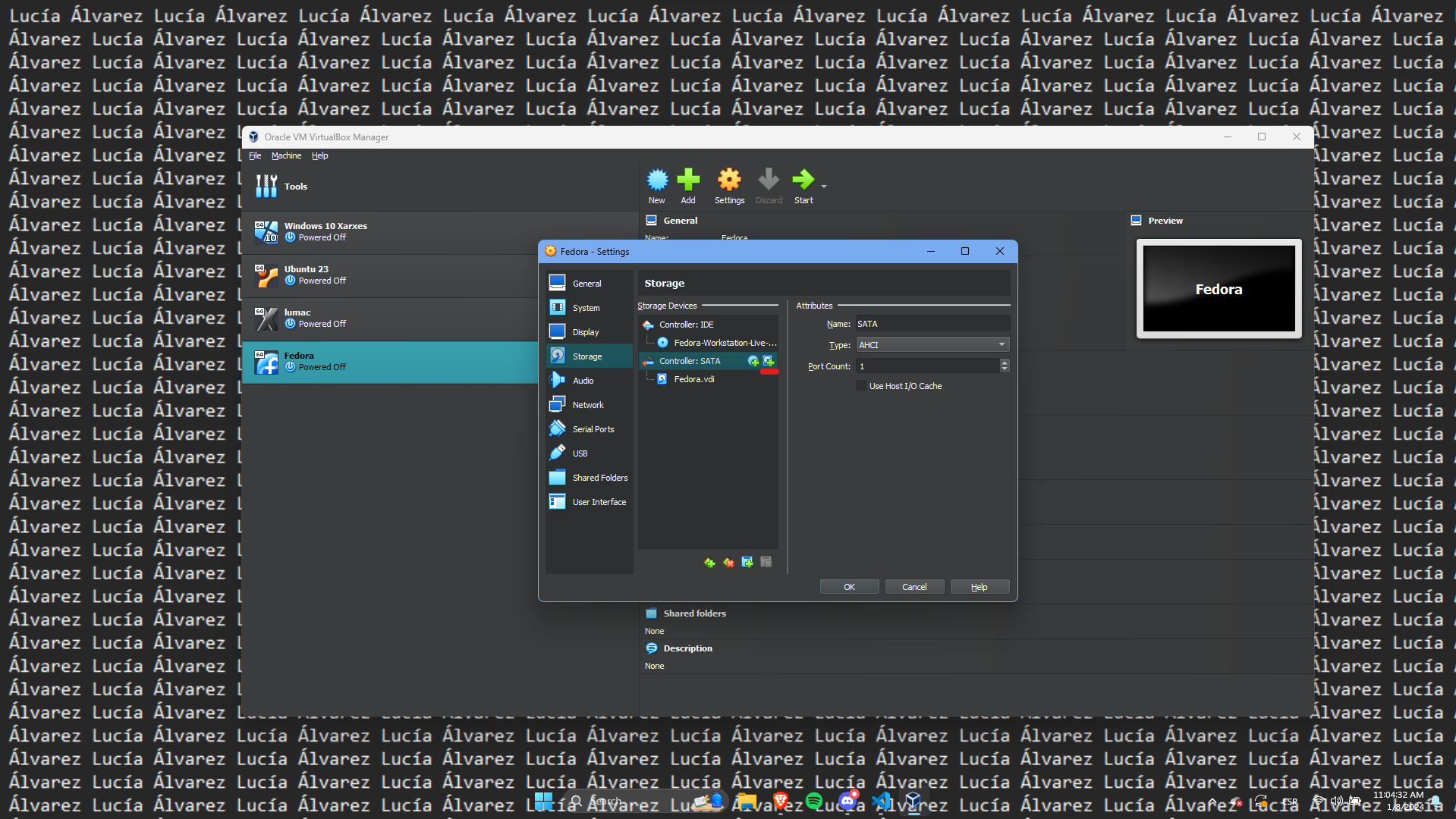The height and width of the screenshot is (819, 1456).
Task: Add a new storage controller
Action: (709, 562)
